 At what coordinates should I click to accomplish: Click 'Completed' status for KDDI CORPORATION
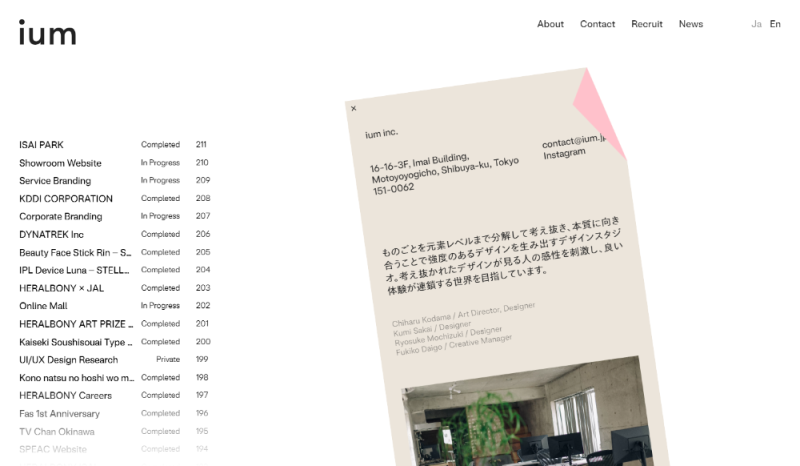[160, 198]
